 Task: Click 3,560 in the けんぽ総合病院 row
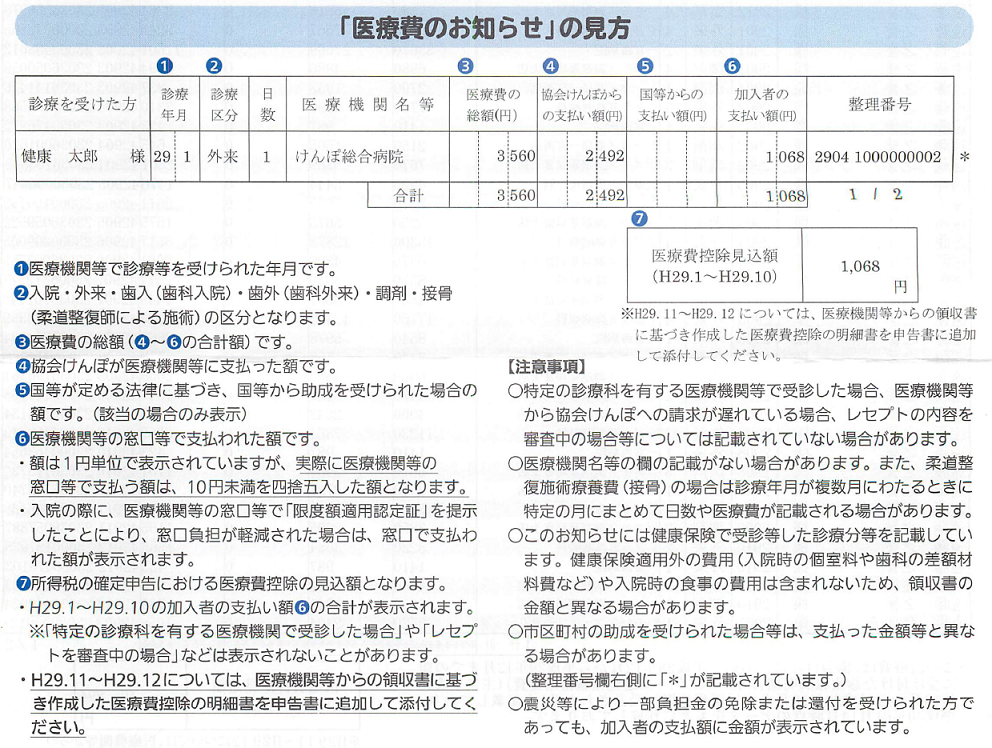[x=516, y=156]
